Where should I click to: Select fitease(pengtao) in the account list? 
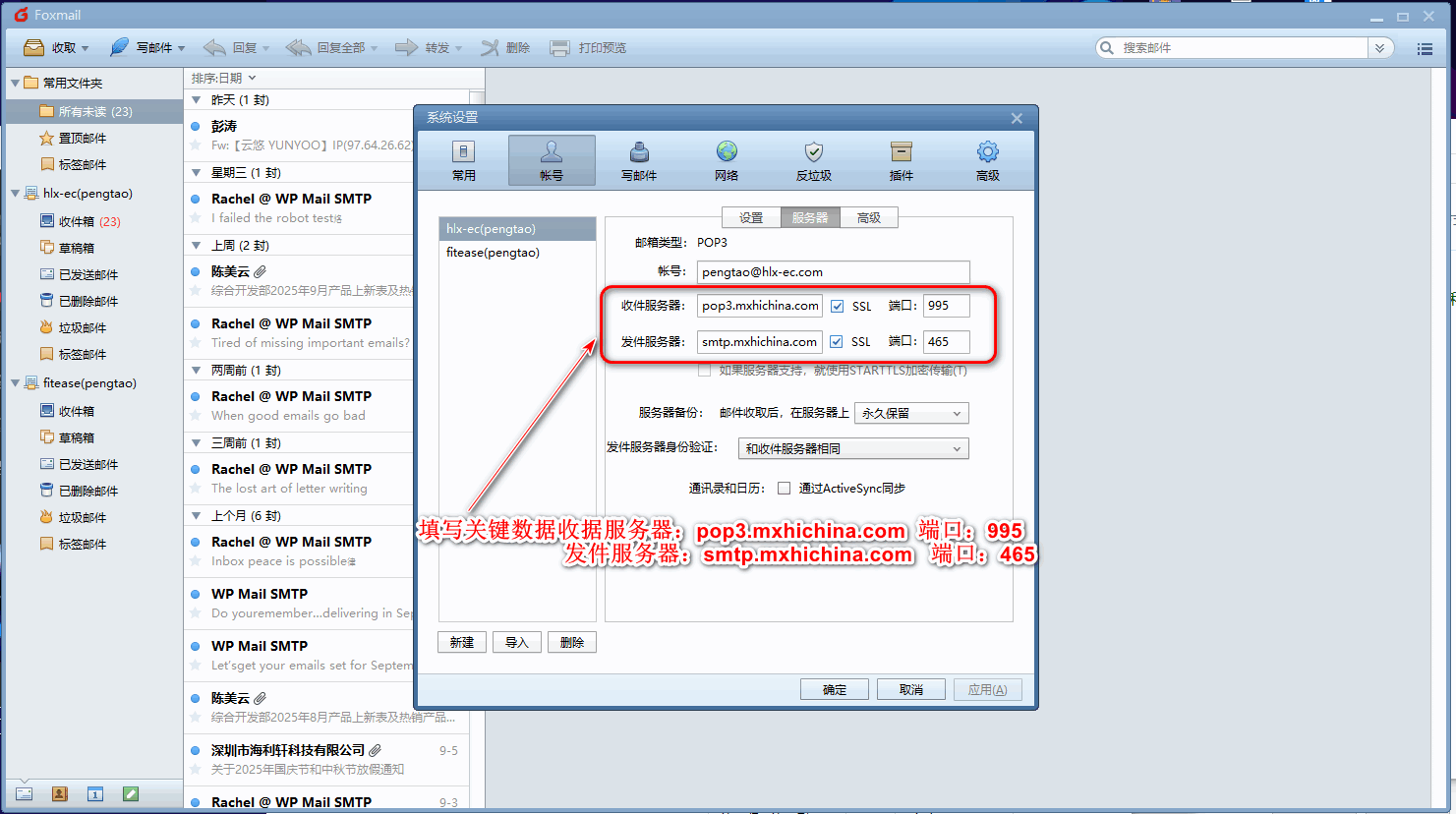point(493,253)
